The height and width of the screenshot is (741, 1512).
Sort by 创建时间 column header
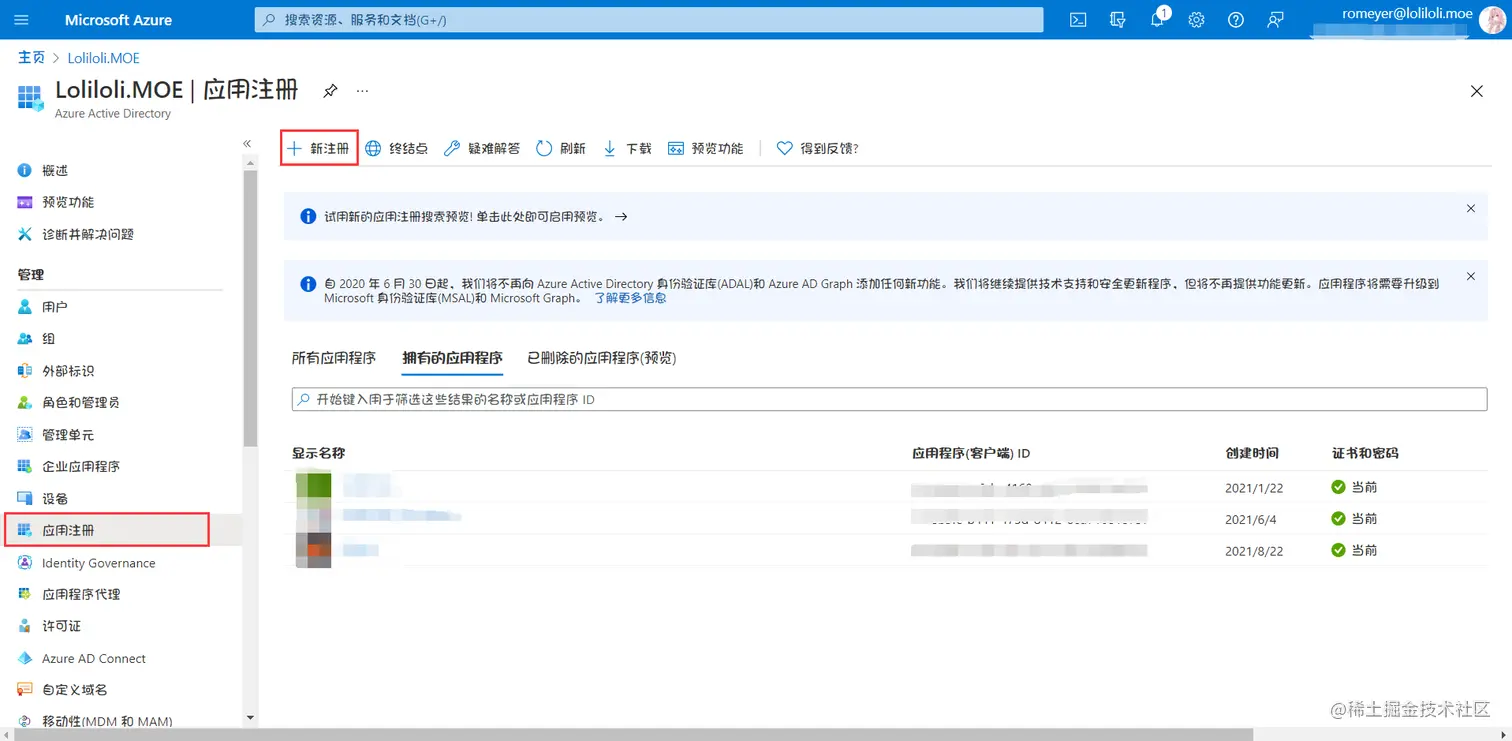[x=1252, y=453]
